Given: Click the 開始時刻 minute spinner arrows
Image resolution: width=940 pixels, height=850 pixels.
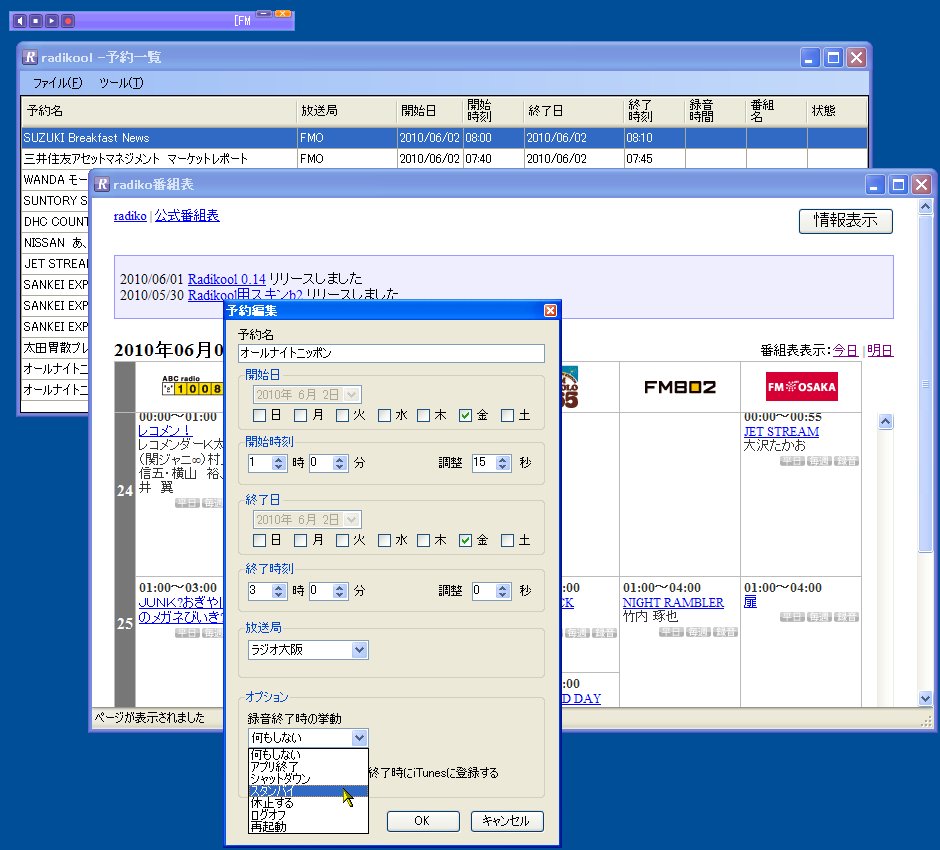Looking at the screenshot, I should pyautogui.click(x=340, y=463).
